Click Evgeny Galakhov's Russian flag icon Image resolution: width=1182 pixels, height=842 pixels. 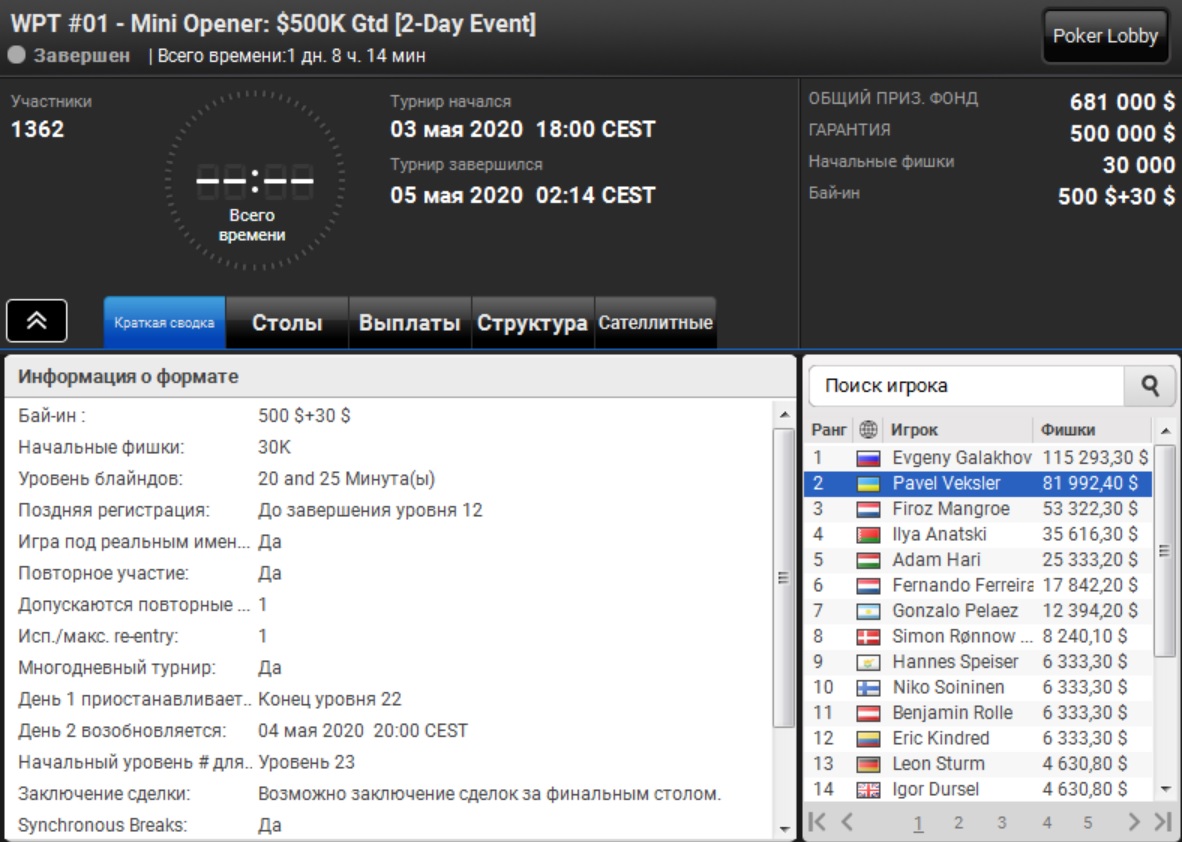(x=868, y=458)
